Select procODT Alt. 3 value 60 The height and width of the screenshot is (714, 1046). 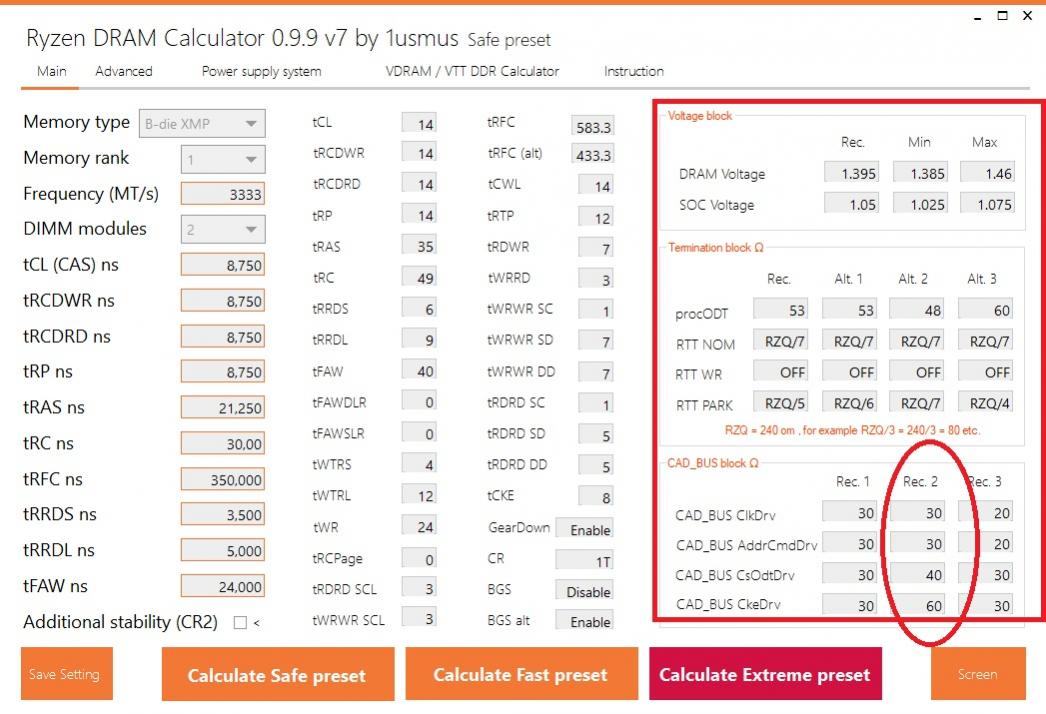click(x=985, y=310)
